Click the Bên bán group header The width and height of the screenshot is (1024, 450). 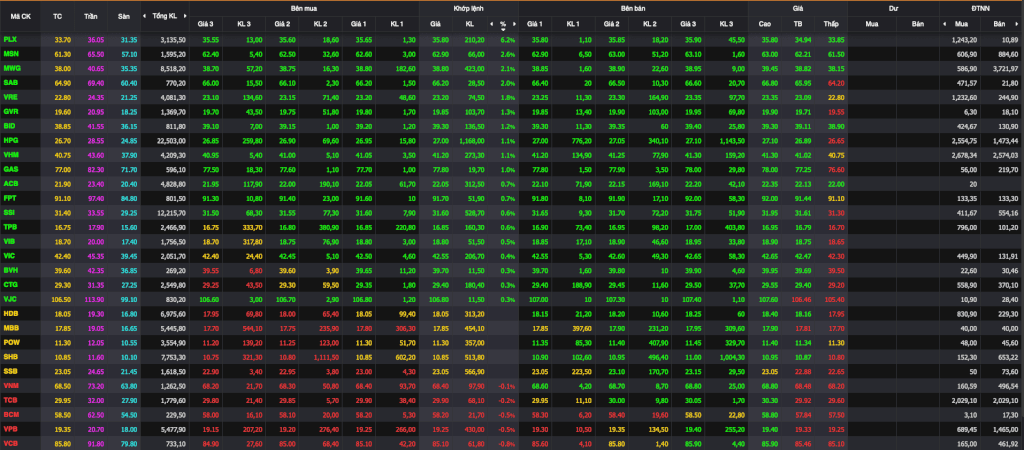(x=633, y=8)
